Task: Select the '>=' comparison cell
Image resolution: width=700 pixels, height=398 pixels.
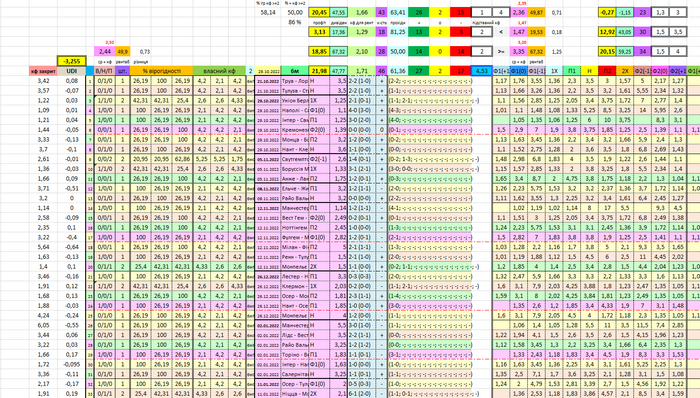Action: tap(501, 51)
